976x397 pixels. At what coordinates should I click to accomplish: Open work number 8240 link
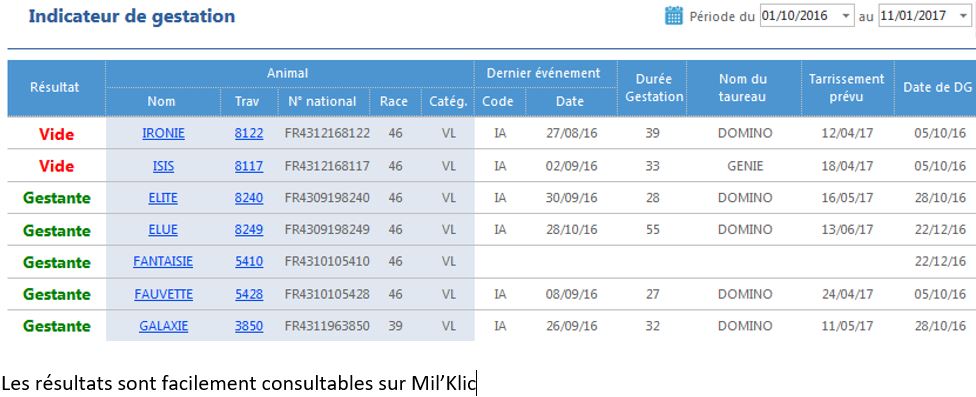point(249,198)
